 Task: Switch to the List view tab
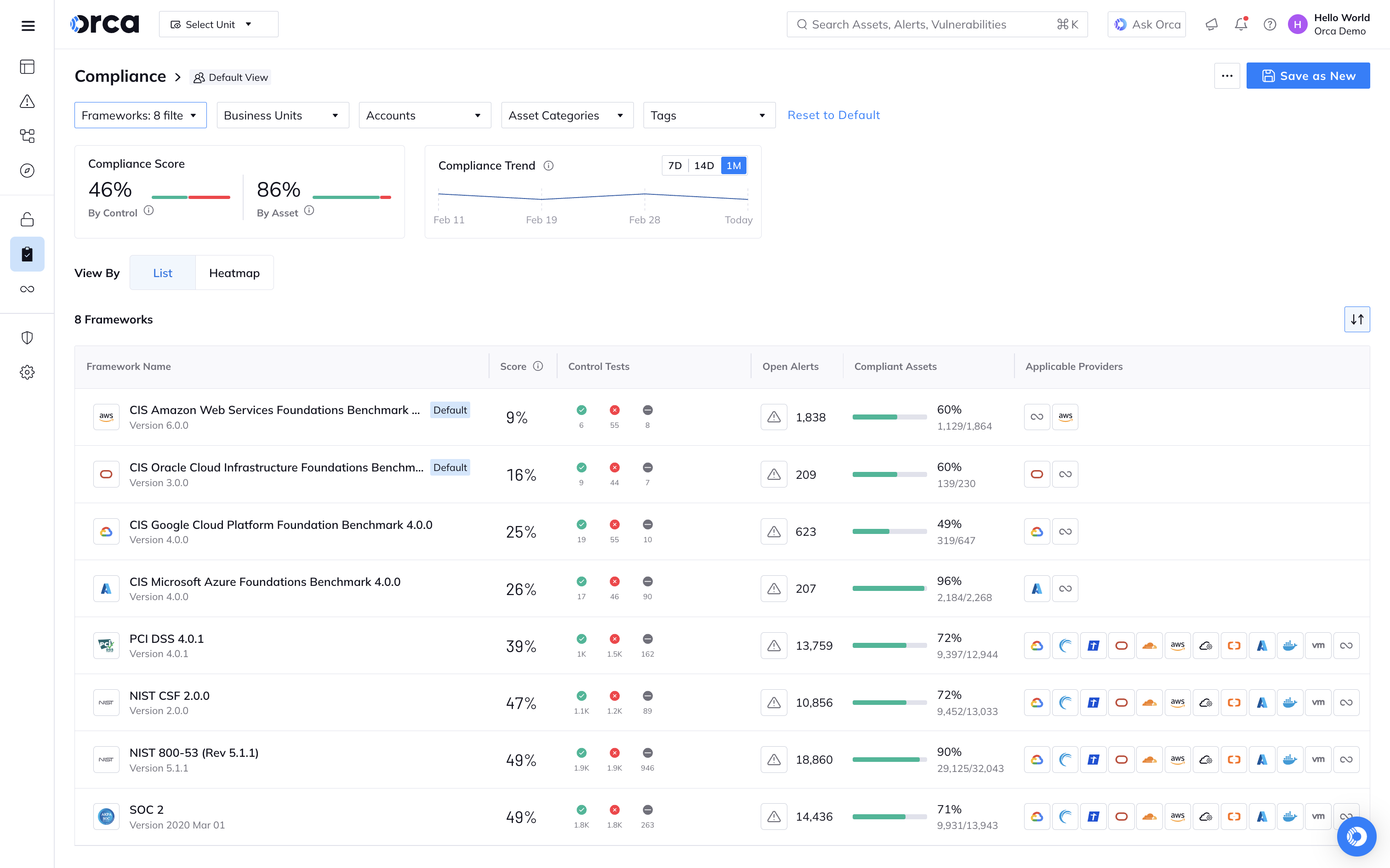[x=162, y=272]
